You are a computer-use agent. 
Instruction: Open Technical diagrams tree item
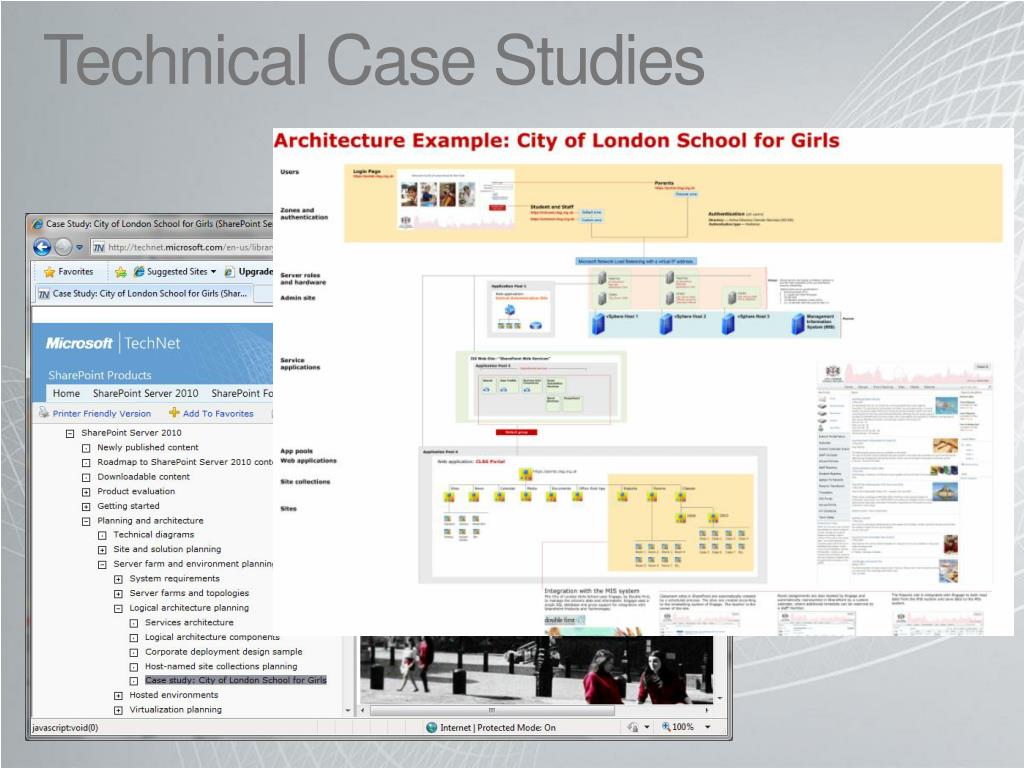tap(153, 534)
